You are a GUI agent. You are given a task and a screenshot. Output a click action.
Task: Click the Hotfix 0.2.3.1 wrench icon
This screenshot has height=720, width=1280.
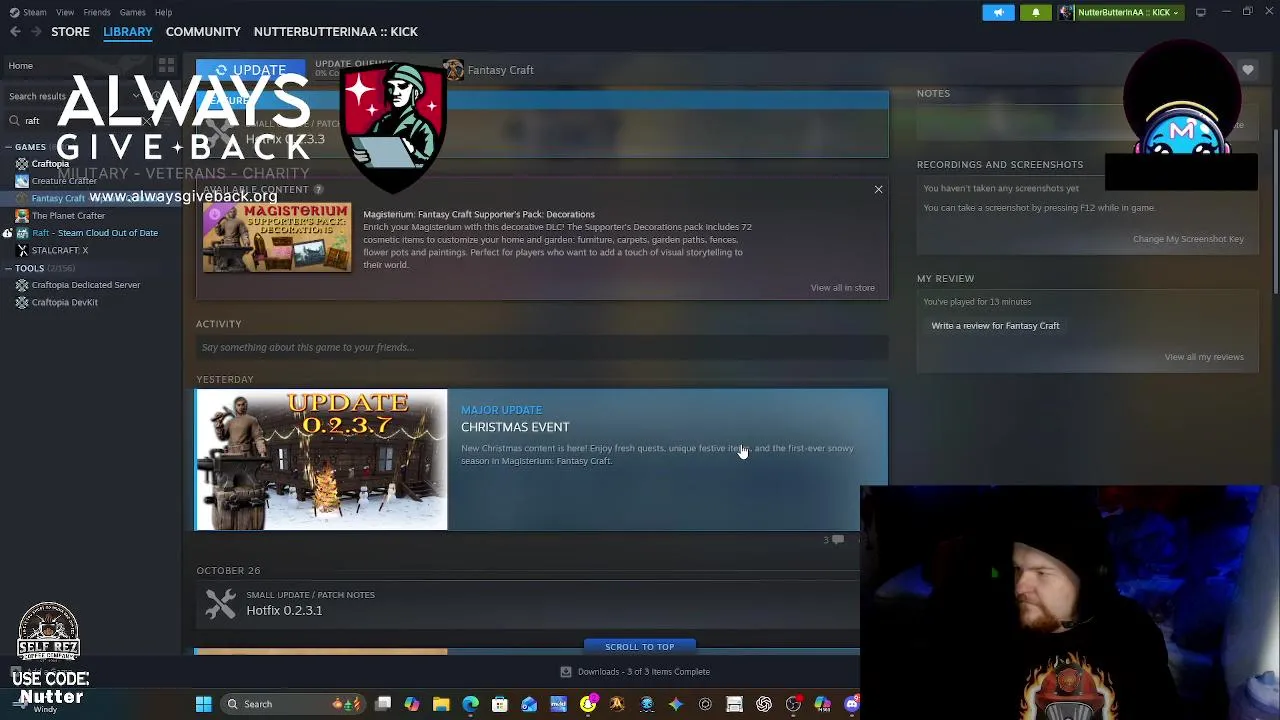221,603
